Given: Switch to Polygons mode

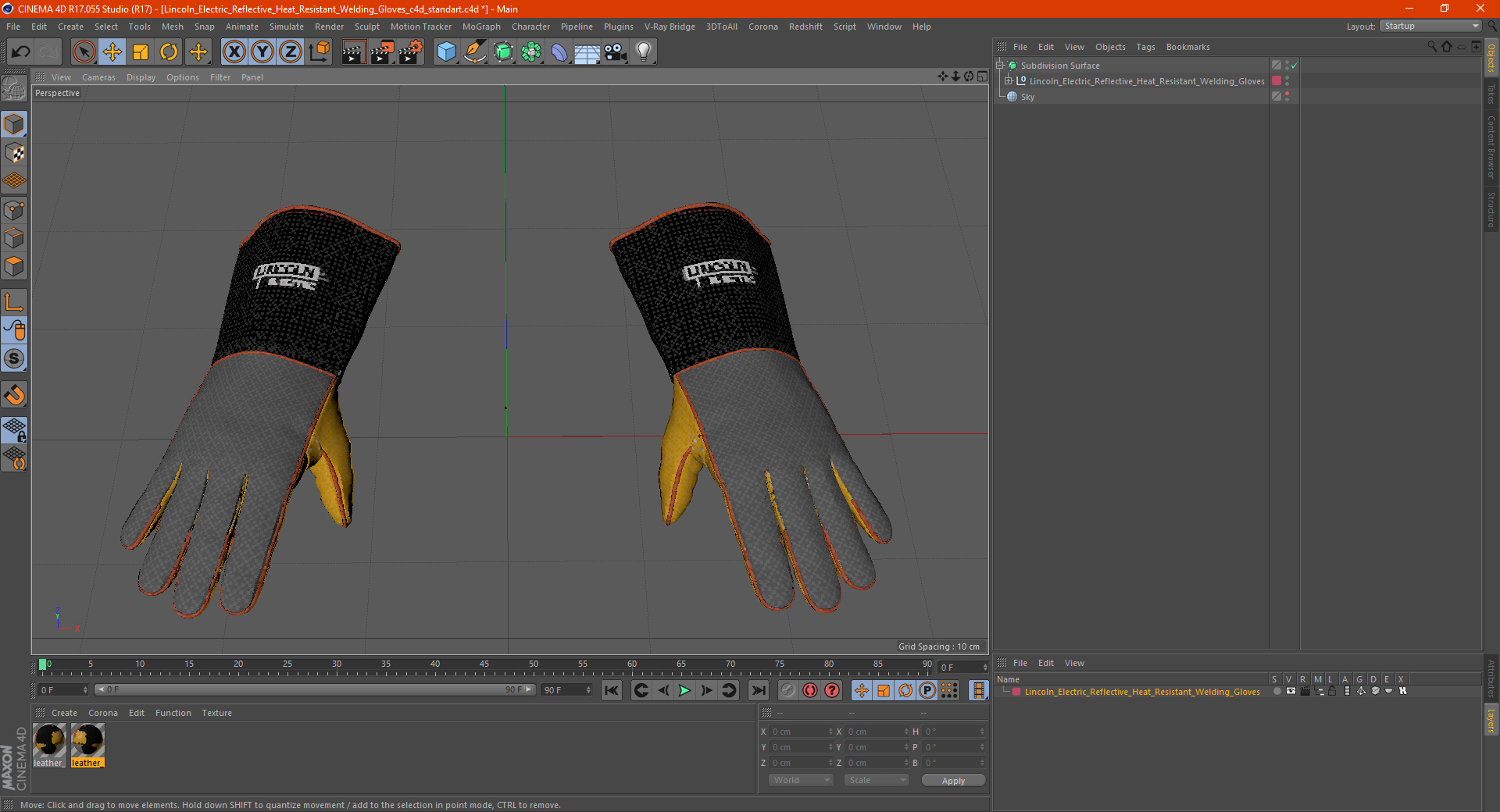Looking at the screenshot, I should tap(14, 266).
